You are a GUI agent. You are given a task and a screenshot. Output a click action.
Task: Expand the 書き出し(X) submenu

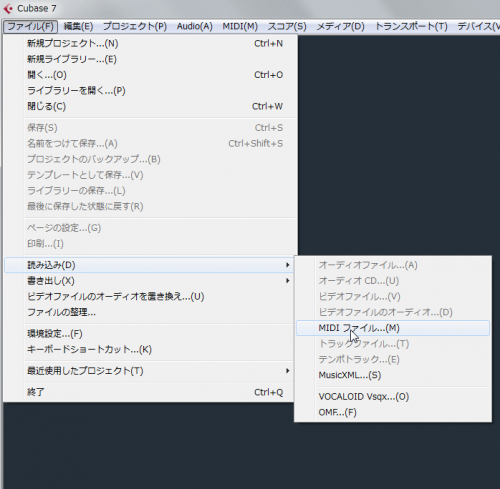150,281
